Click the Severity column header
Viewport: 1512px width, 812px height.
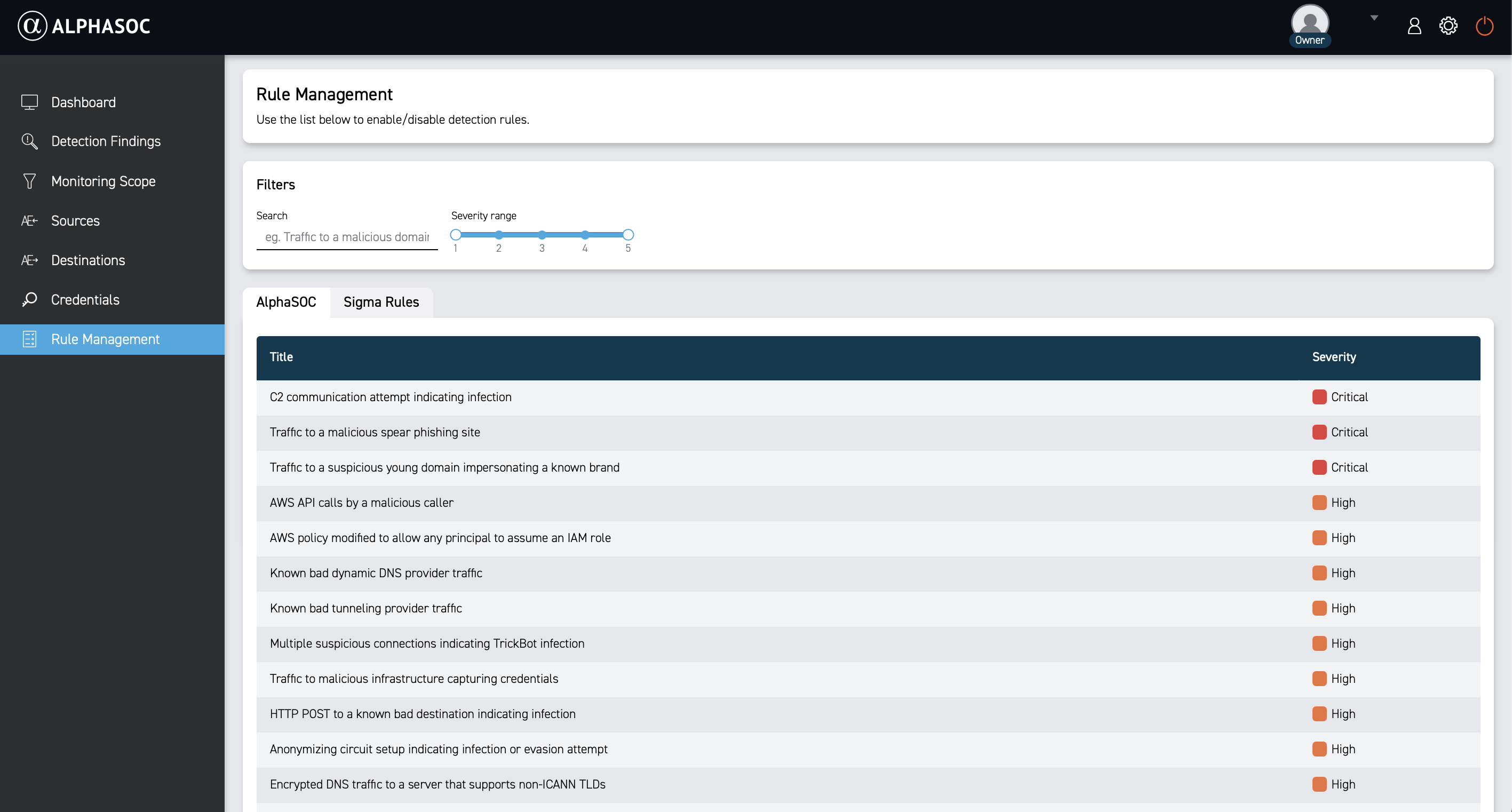pos(1334,357)
